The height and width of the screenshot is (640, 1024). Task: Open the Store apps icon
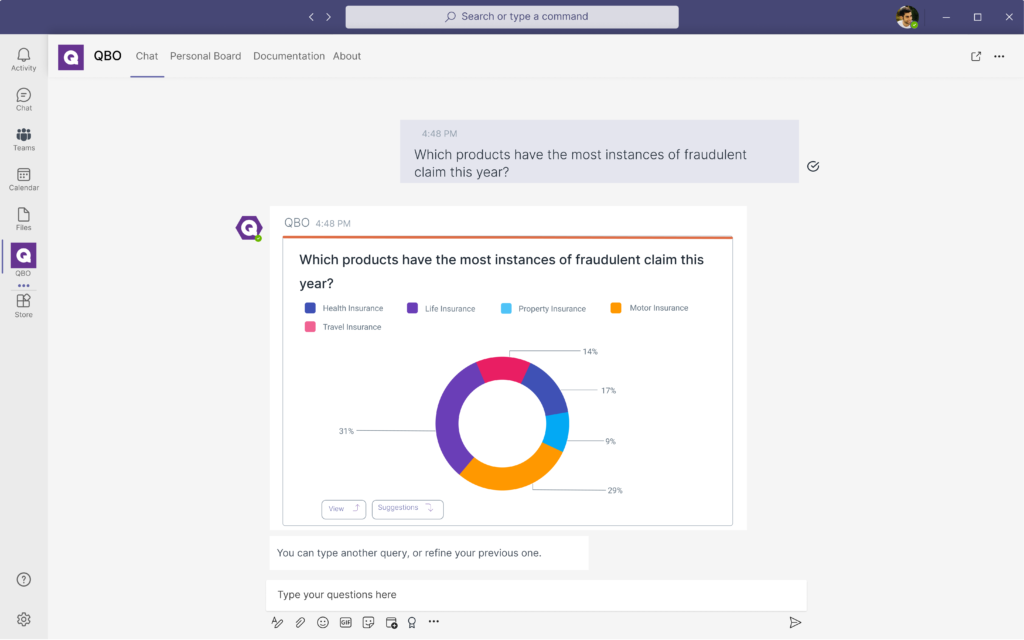pos(23,305)
